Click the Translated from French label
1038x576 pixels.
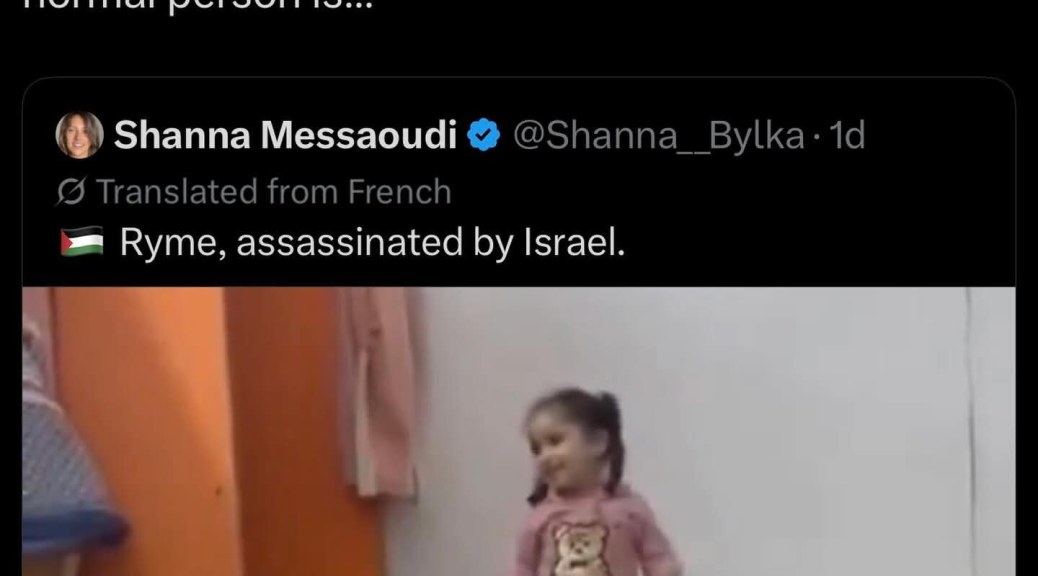coord(273,192)
